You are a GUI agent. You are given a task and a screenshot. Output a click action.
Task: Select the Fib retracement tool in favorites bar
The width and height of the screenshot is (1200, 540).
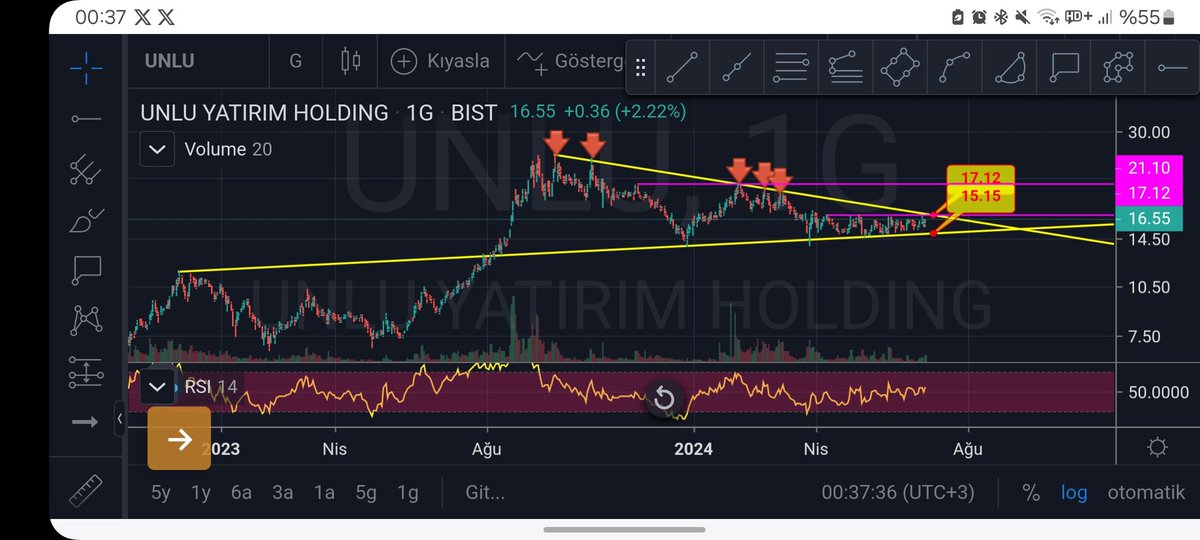[791, 67]
